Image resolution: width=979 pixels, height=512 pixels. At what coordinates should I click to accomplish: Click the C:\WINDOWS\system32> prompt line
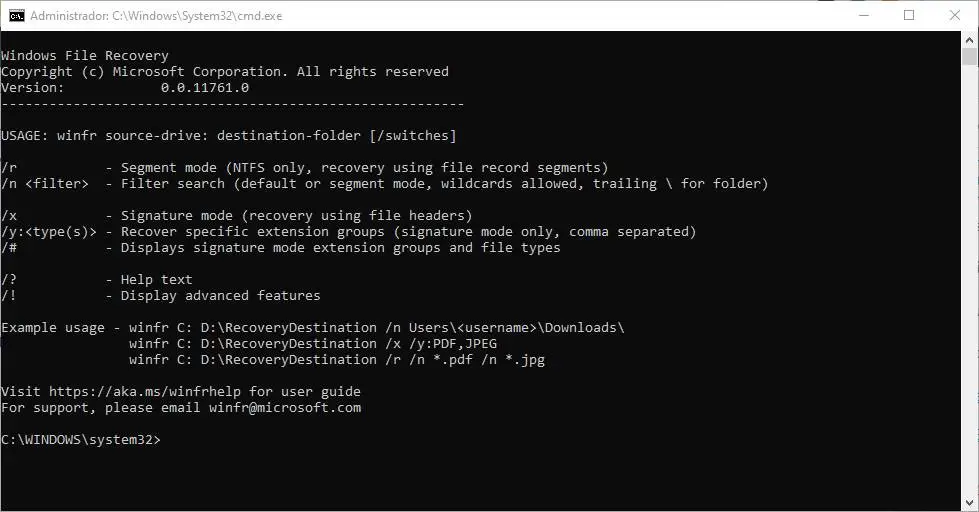click(x=81, y=440)
